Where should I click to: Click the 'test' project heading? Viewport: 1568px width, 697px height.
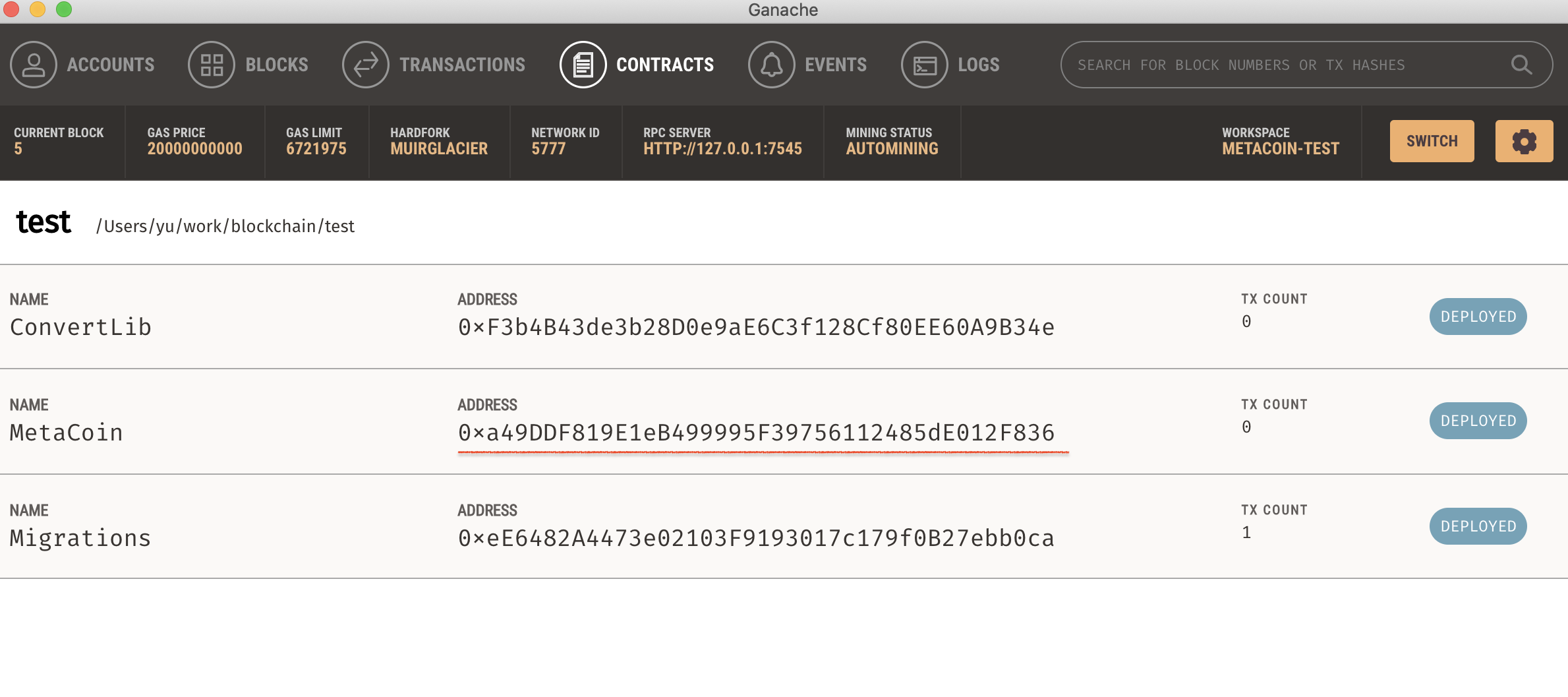44,222
